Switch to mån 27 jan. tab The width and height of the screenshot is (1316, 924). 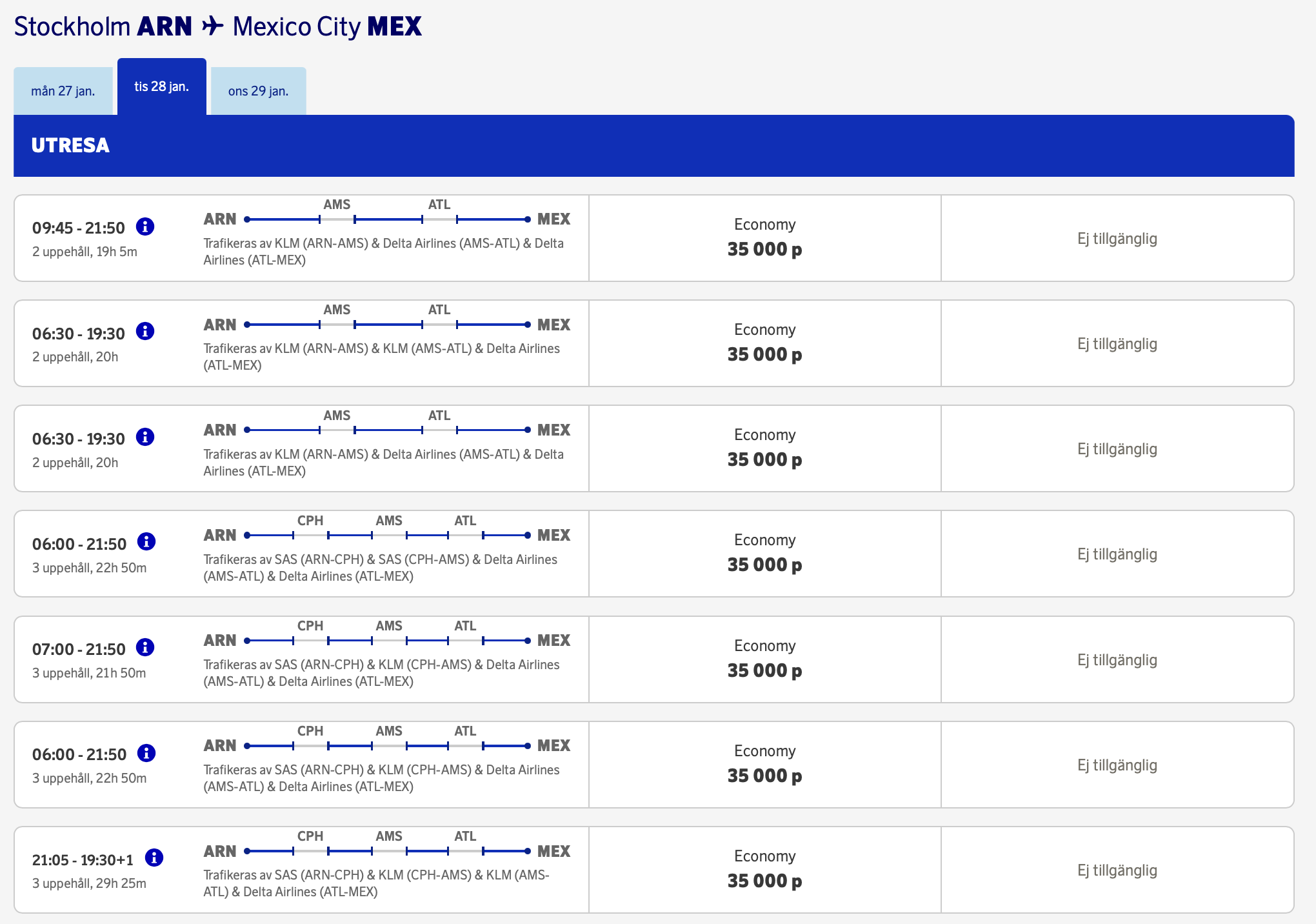pos(63,91)
